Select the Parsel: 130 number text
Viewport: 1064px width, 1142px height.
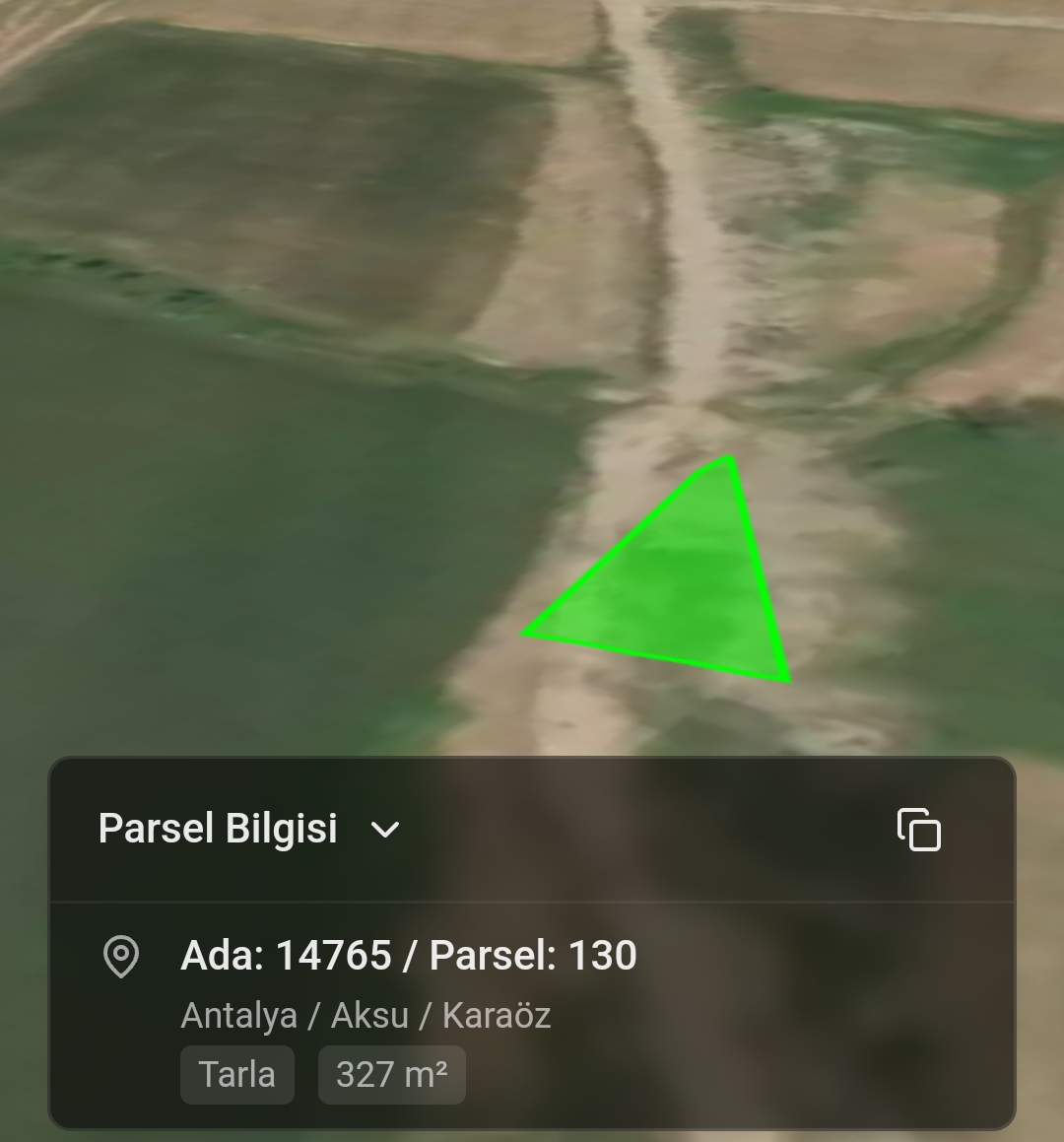click(533, 955)
